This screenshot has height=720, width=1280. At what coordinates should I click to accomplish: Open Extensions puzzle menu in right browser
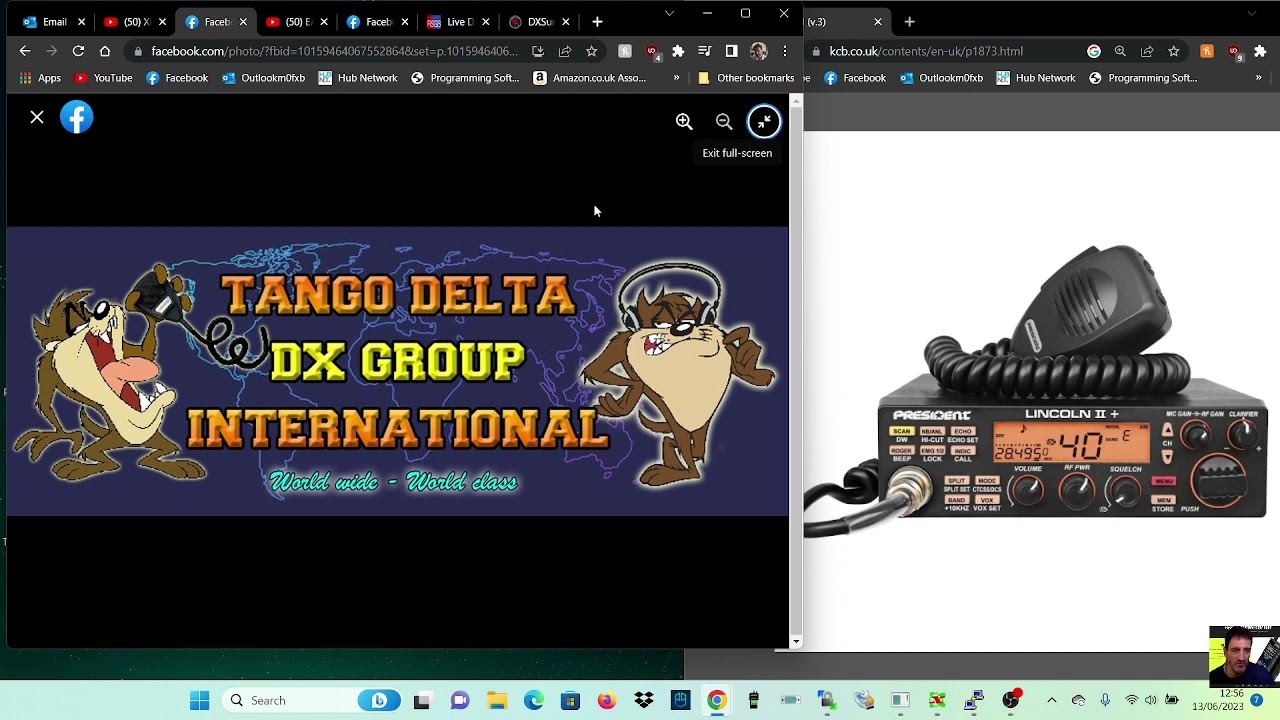pos(1260,51)
